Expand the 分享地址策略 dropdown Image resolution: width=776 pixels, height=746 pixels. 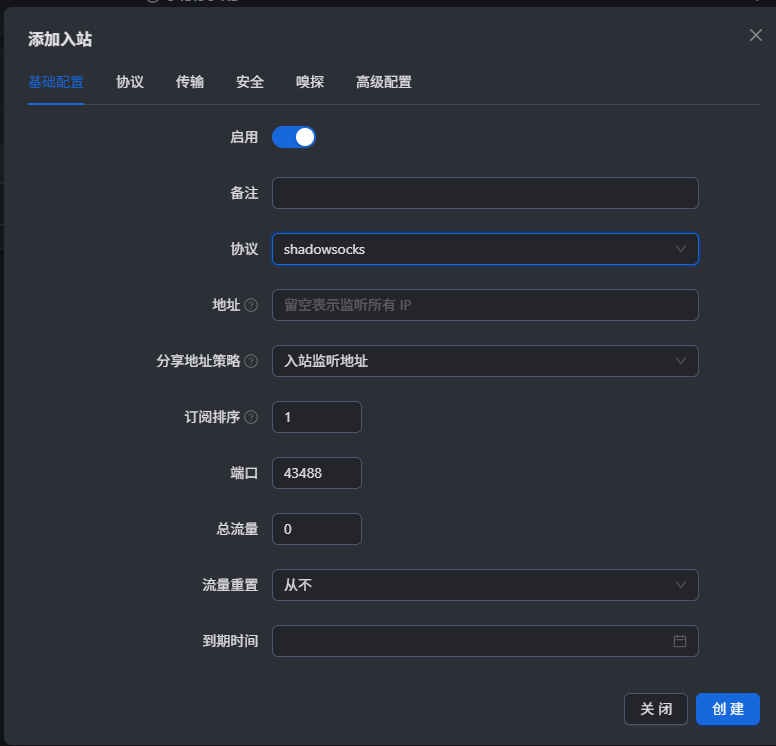485,361
